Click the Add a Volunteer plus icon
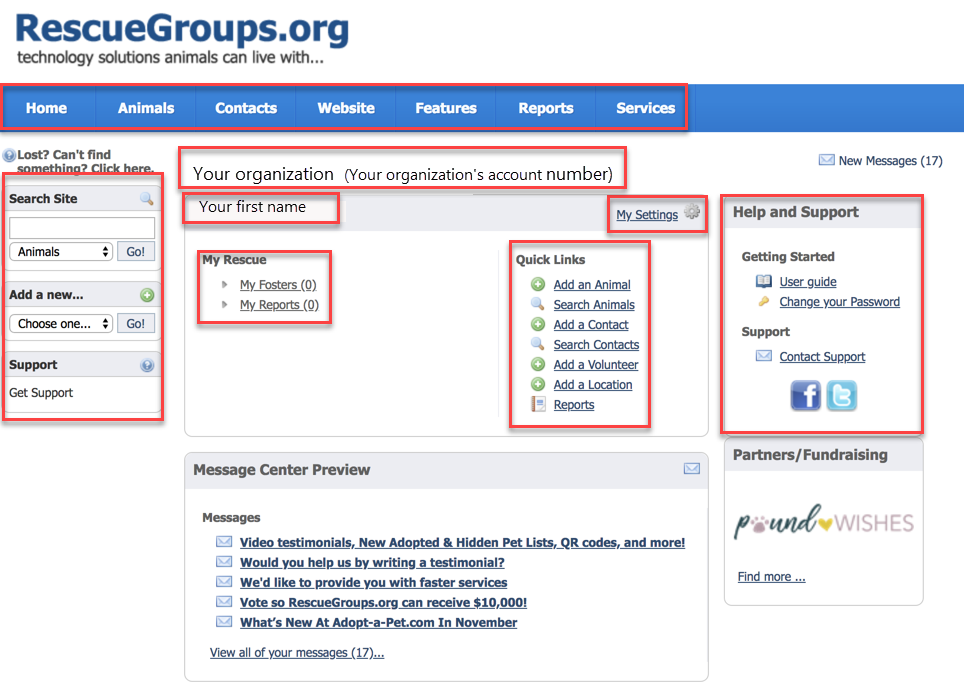Viewport: 964px width, 700px height. pyautogui.click(x=538, y=364)
